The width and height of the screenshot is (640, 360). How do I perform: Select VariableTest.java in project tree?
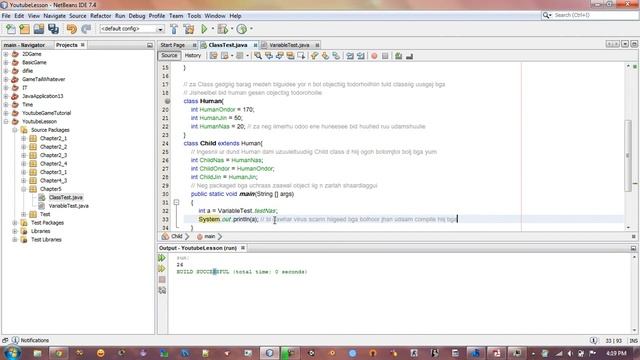pos(69,206)
